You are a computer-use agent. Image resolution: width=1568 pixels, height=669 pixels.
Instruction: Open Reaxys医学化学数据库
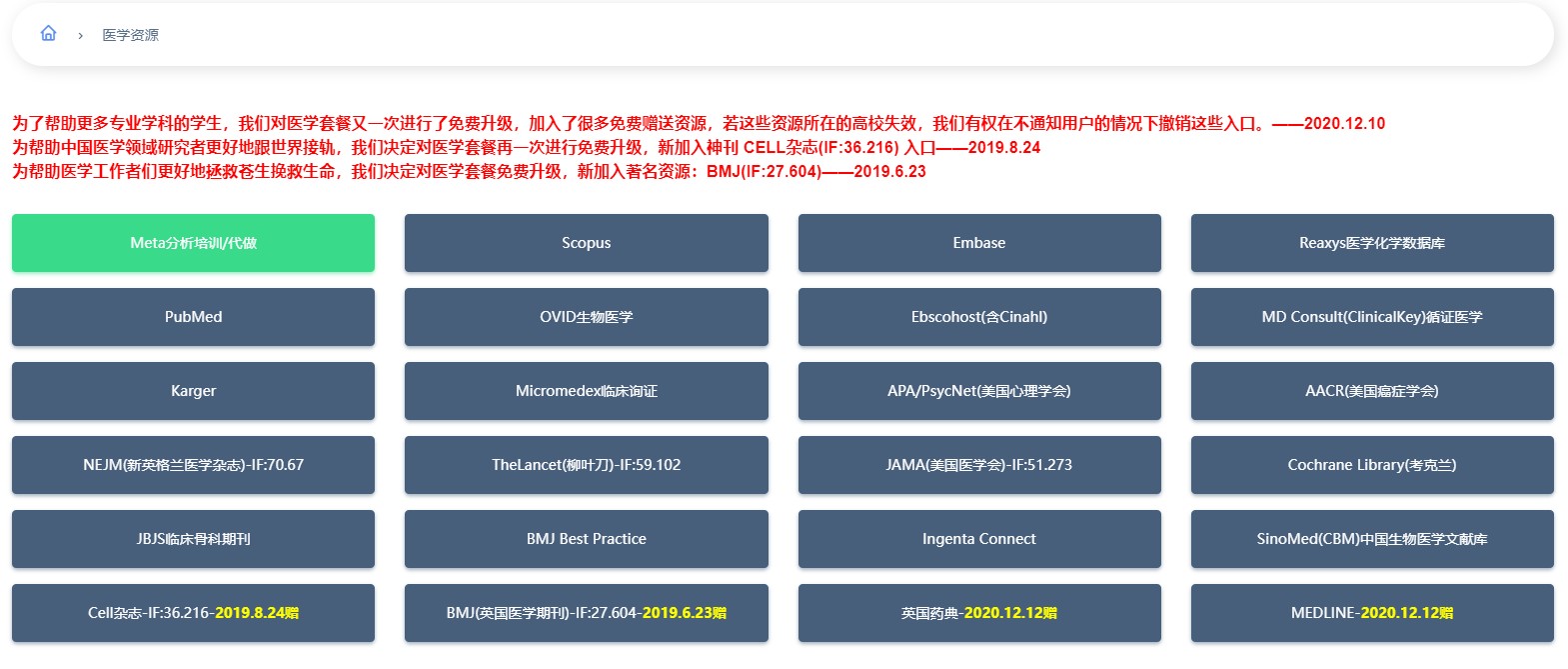point(1372,243)
